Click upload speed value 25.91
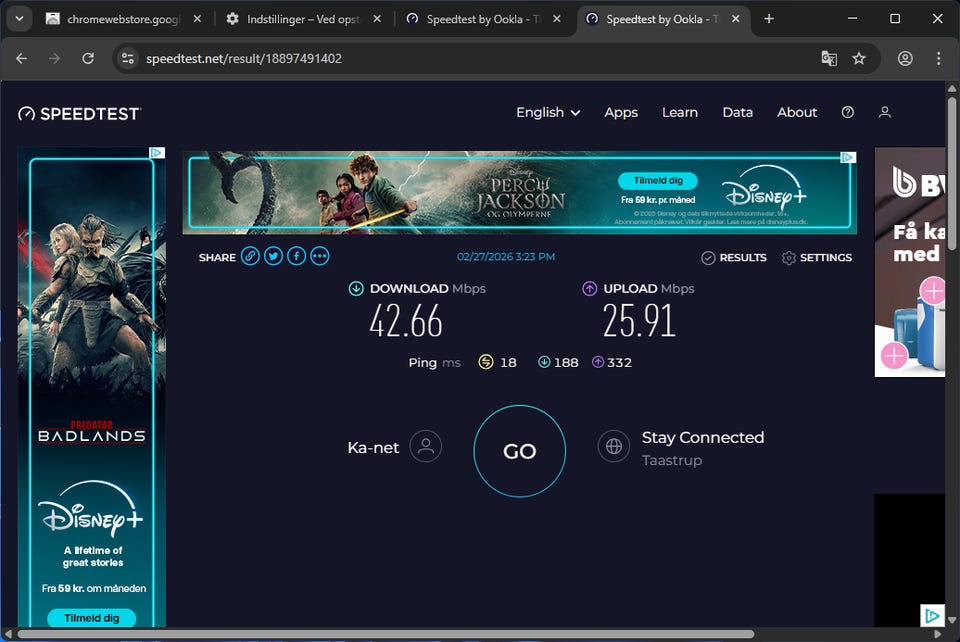This screenshot has height=642, width=960. click(639, 321)
